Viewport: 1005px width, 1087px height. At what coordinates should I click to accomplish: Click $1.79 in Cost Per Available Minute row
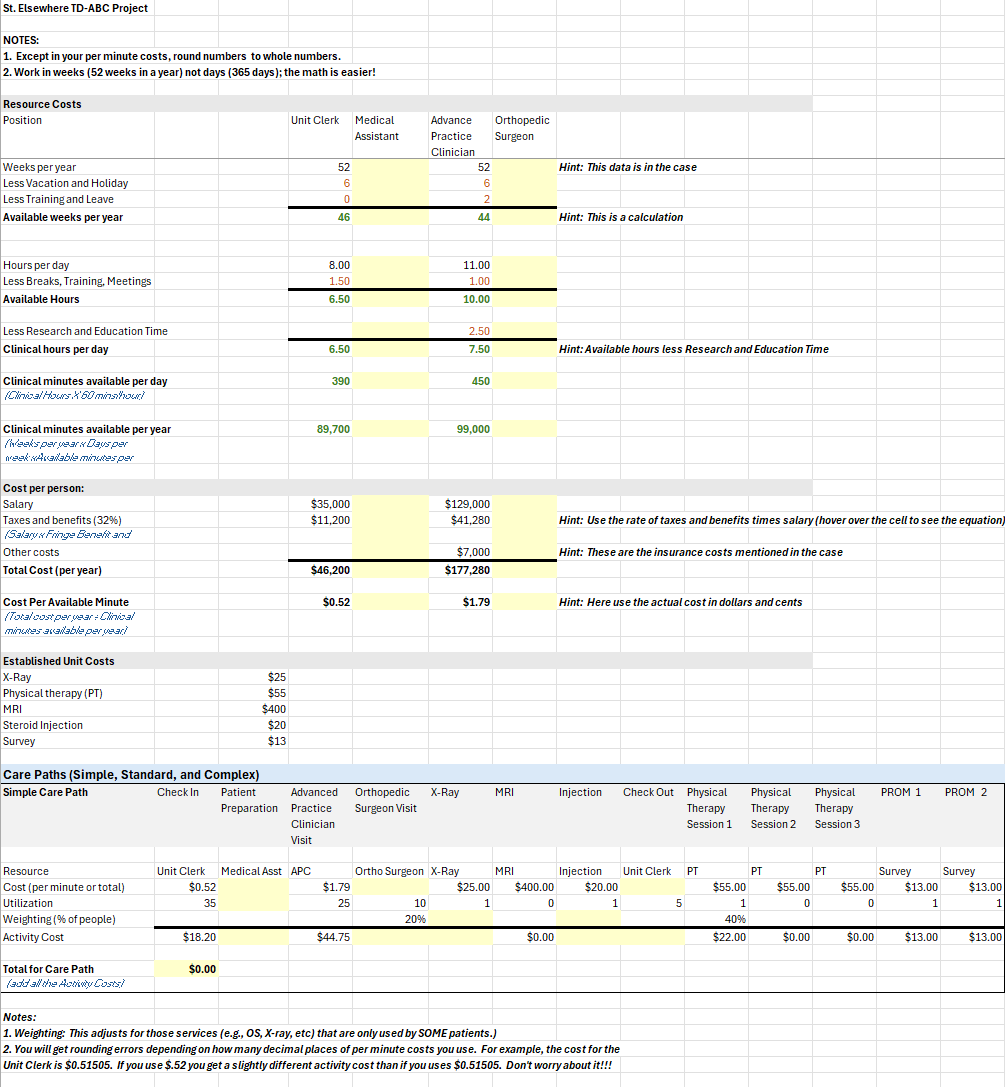(460, 602)
